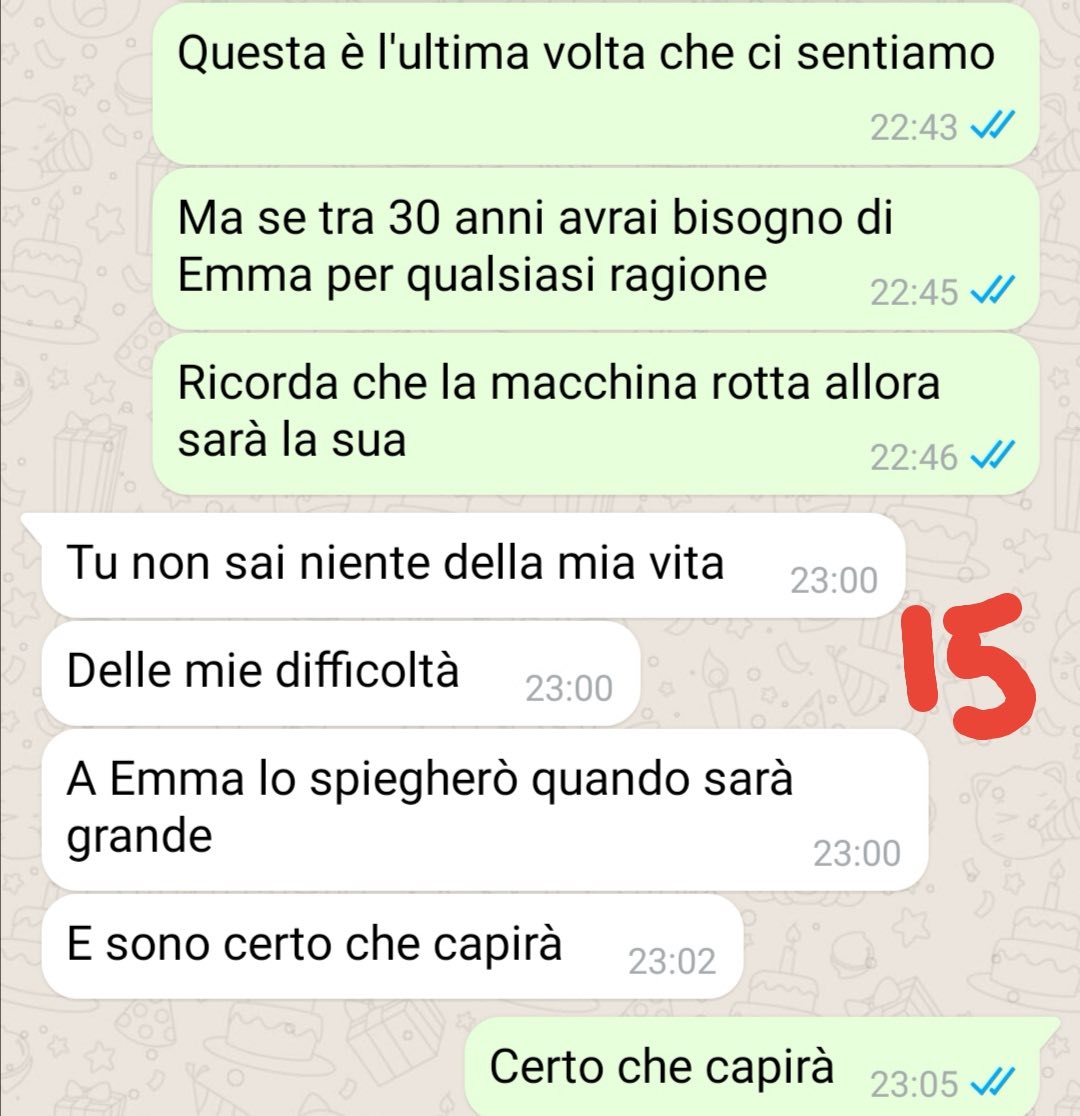This screenshot has width=1080, height=1116.
Task: Tap 'A Emma lo spiegherò' message bubble
Action: (485, 810)
